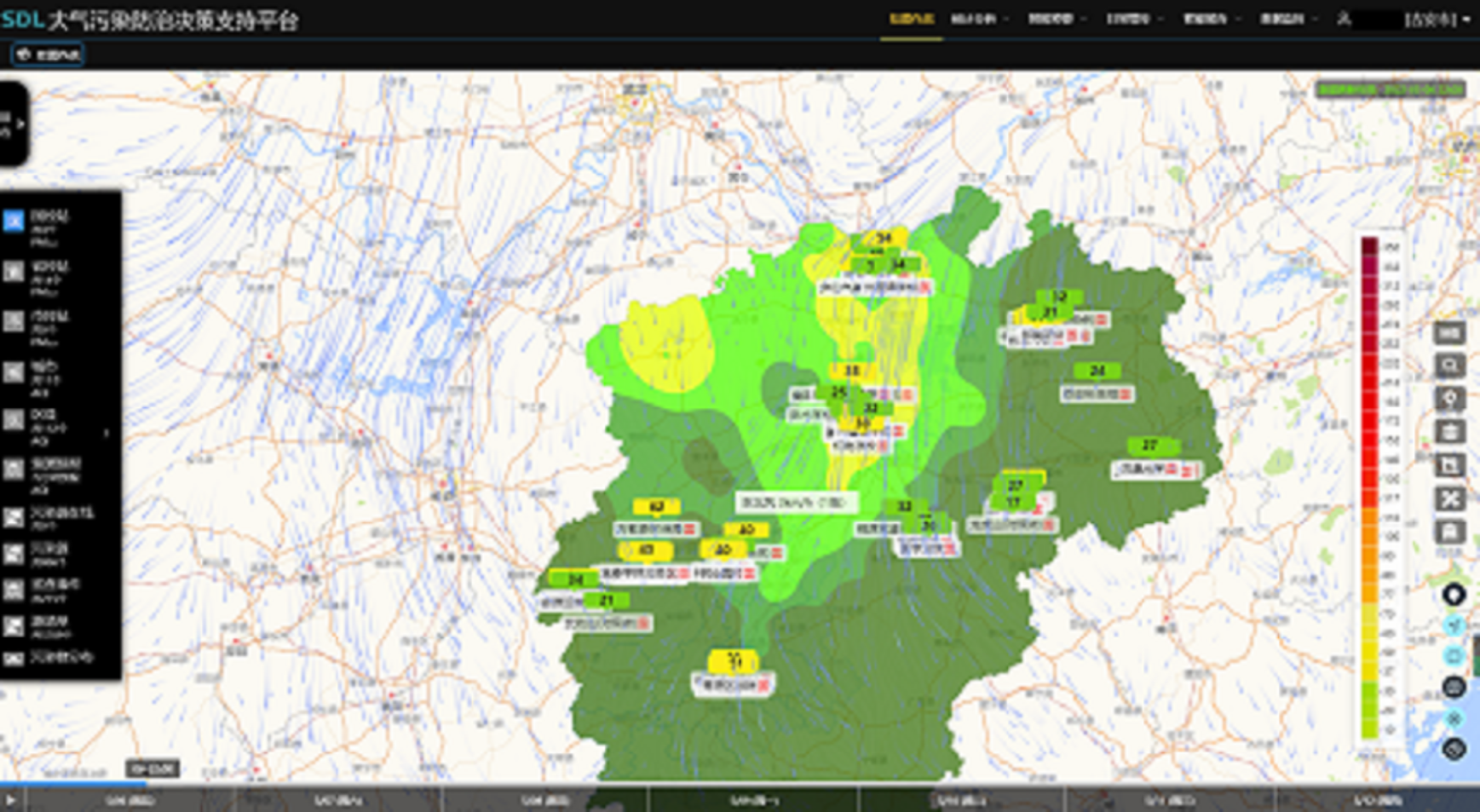The image size is (1480, 812).
Task: Click the yellow station marker showing 62
Action: 656,507
